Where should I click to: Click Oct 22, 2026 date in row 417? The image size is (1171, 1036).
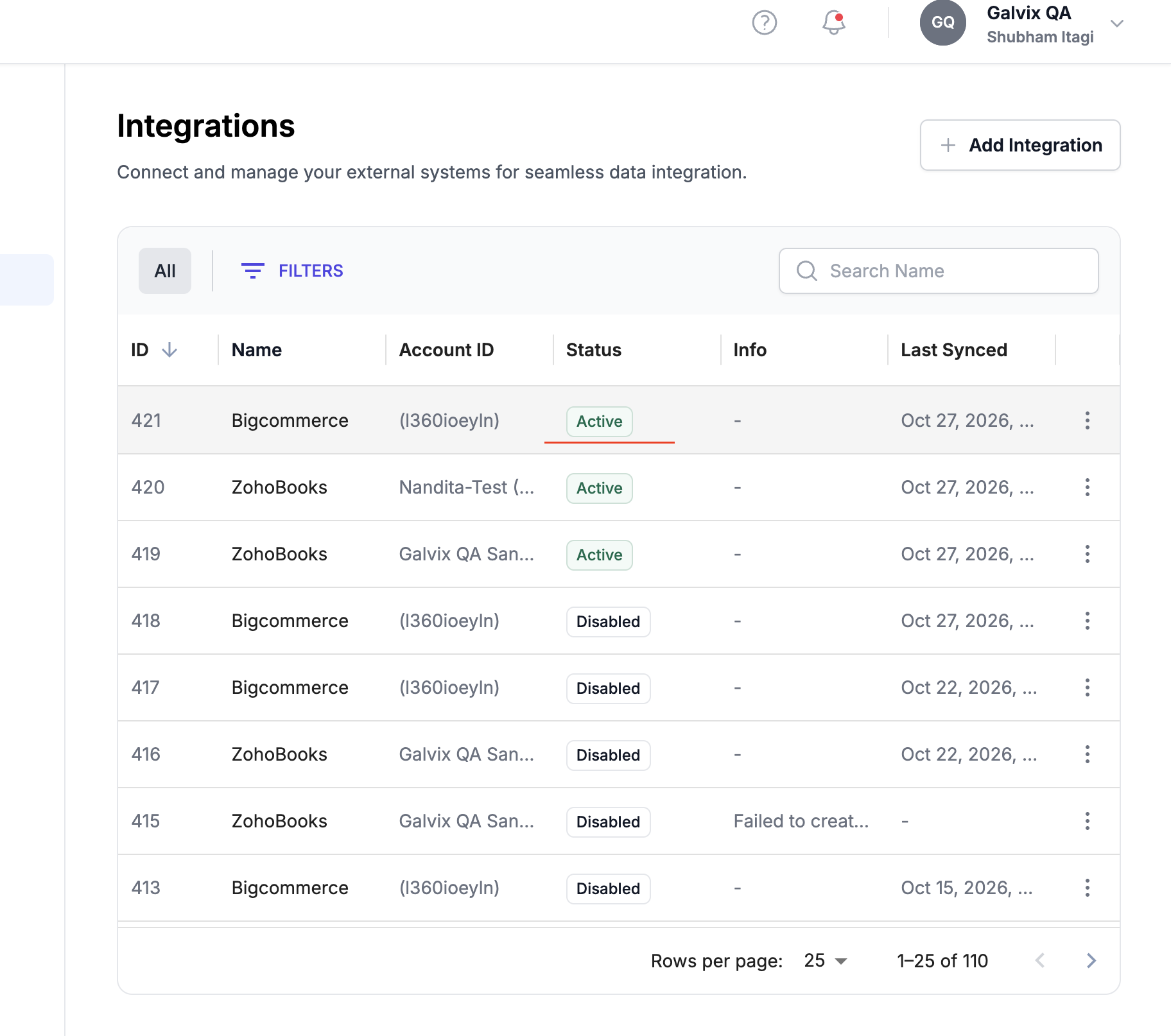[x=969, y=687]
